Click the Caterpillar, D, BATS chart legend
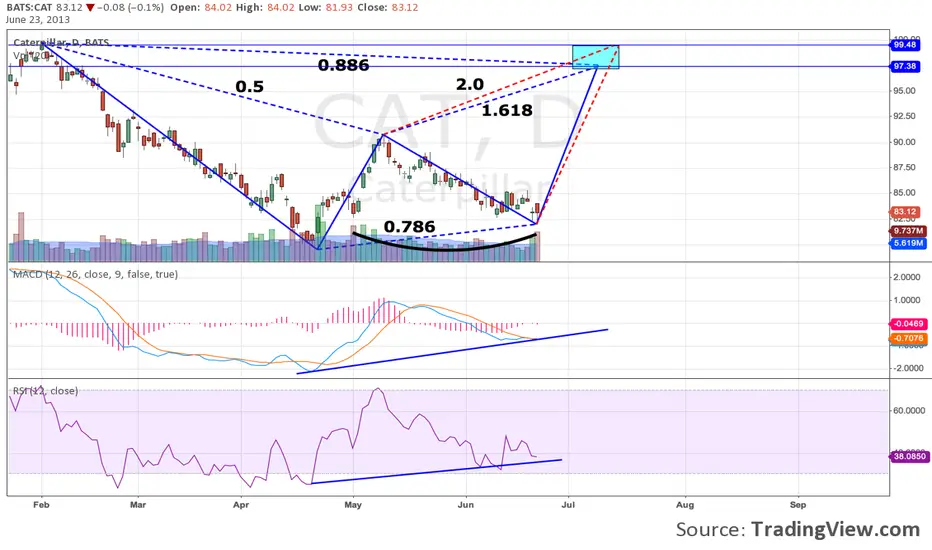 coord(61,43)
